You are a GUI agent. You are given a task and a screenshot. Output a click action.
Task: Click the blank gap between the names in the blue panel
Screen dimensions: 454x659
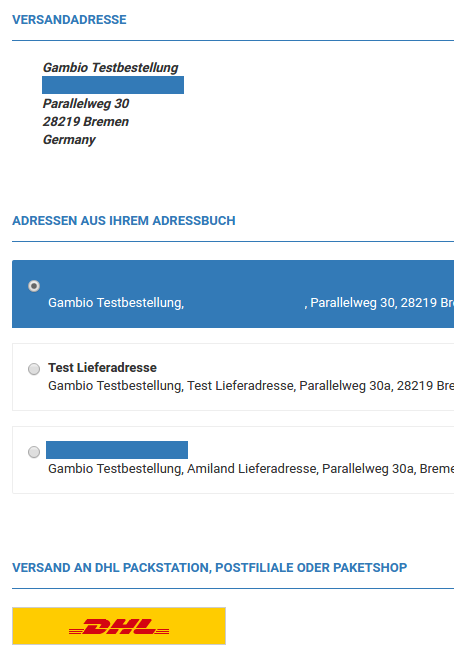(x=244, y=303)
